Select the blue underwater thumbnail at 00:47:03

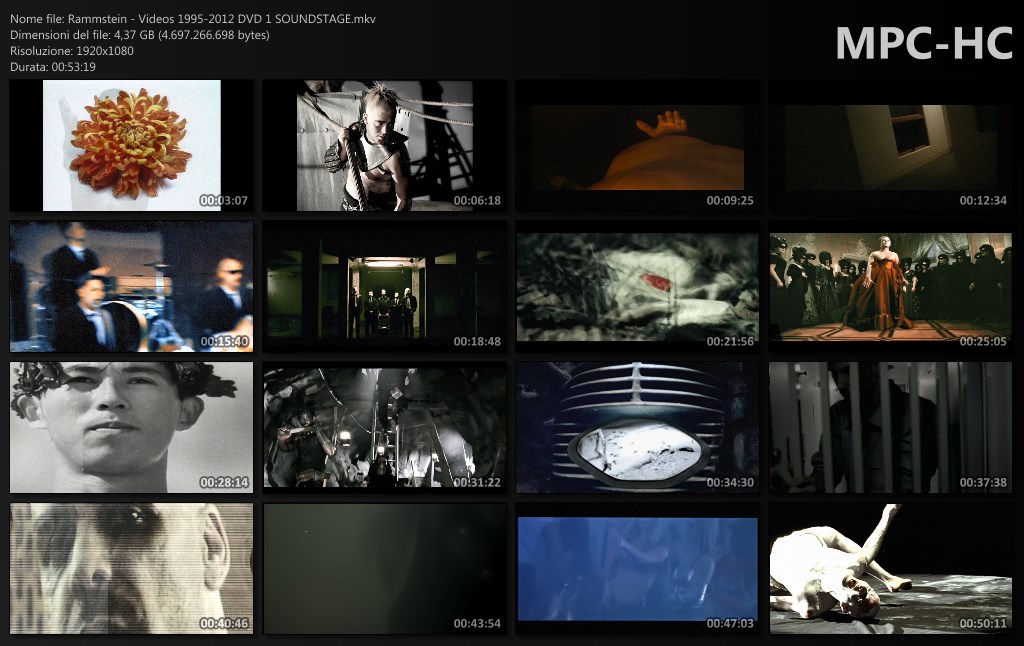637,568
